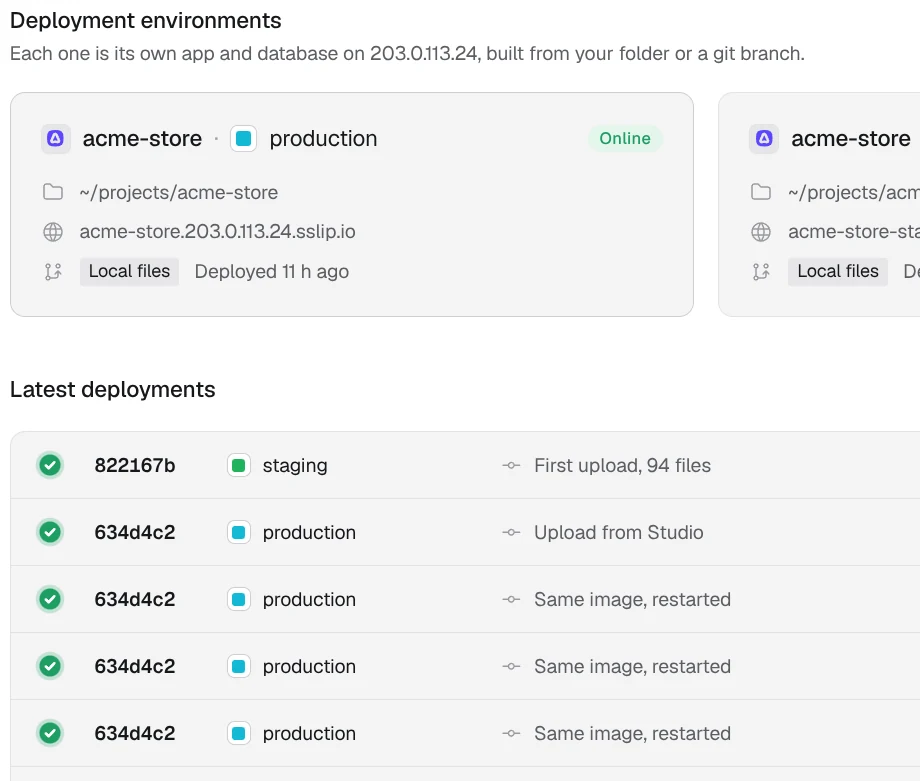Open deployment hash 822167b
Image resolution: width=920 pixels, height=781 pixels.
pyautogui.click(x=135, y=466)
